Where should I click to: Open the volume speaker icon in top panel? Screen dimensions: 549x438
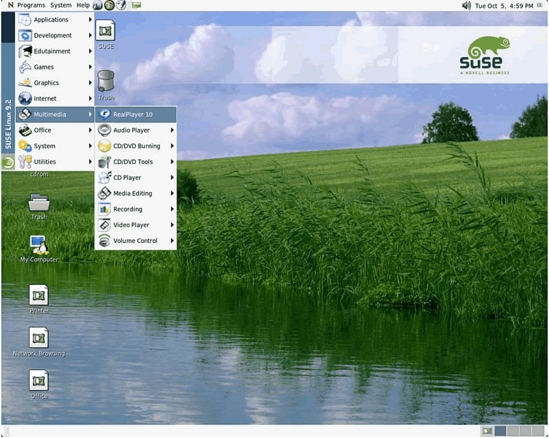466,5
